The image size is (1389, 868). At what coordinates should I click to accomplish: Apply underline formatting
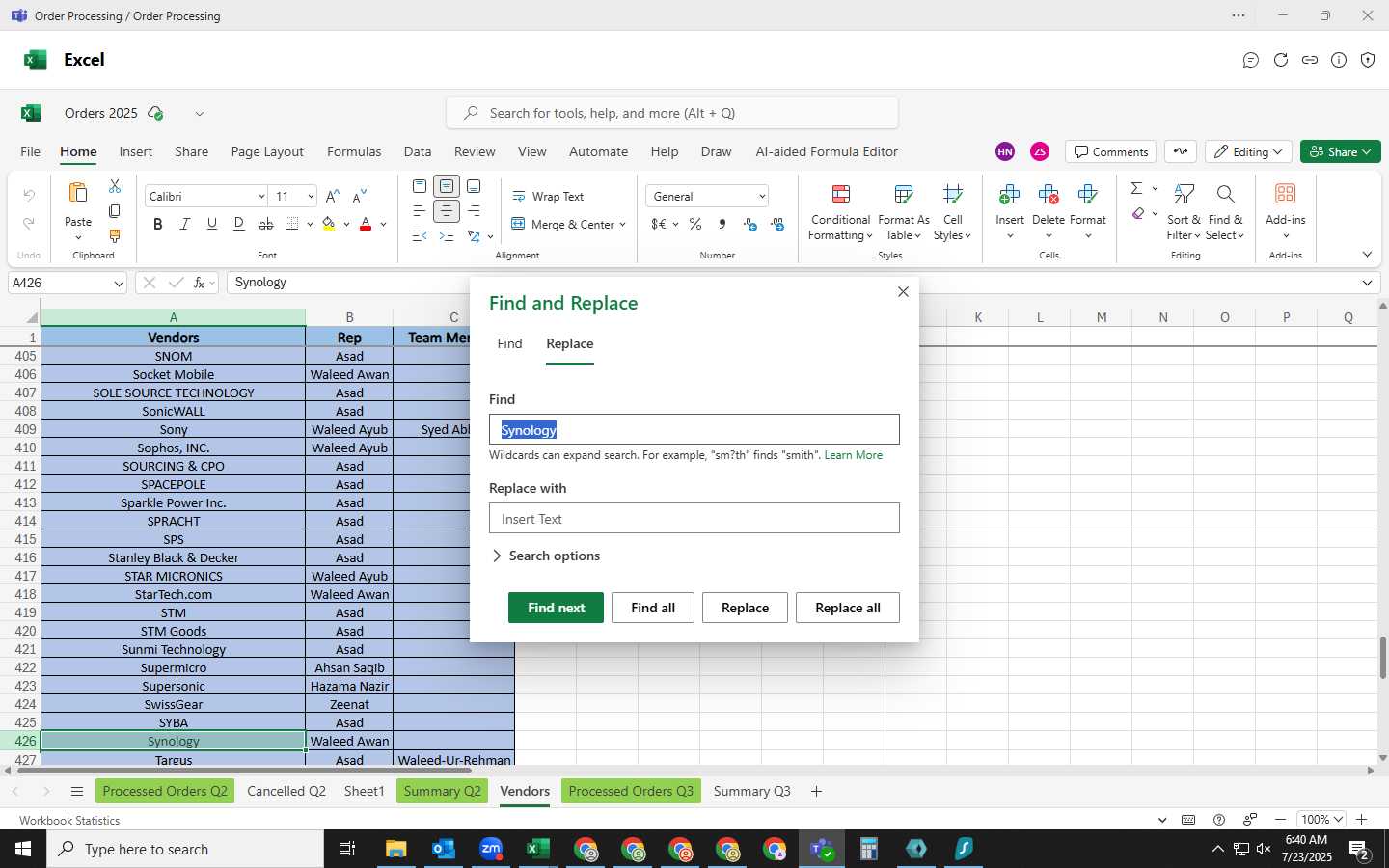(211, 224)
